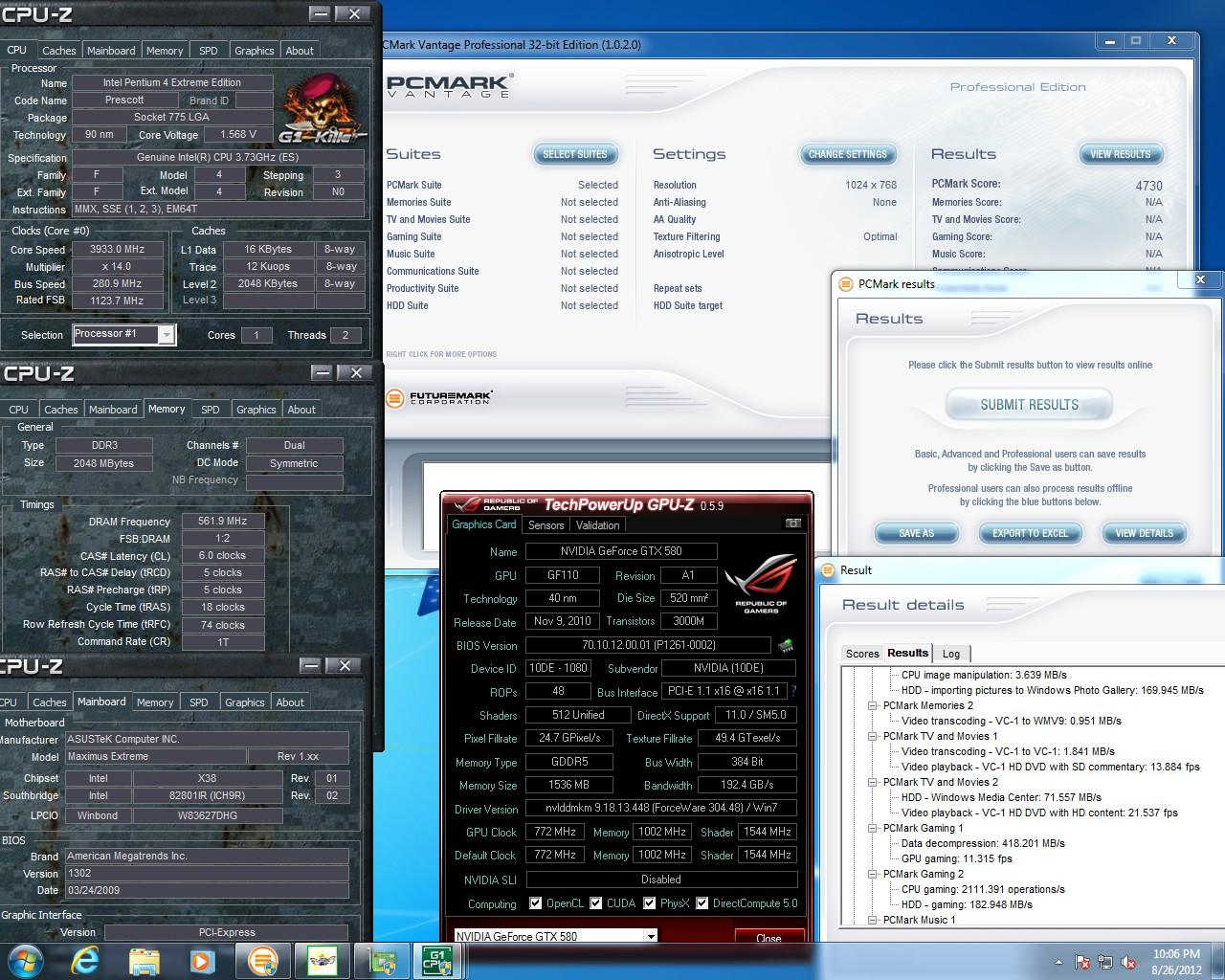Open the Validation tab in GPU-Z
The height and width of the screenshot is (980, 1225).
coord(597,524)
